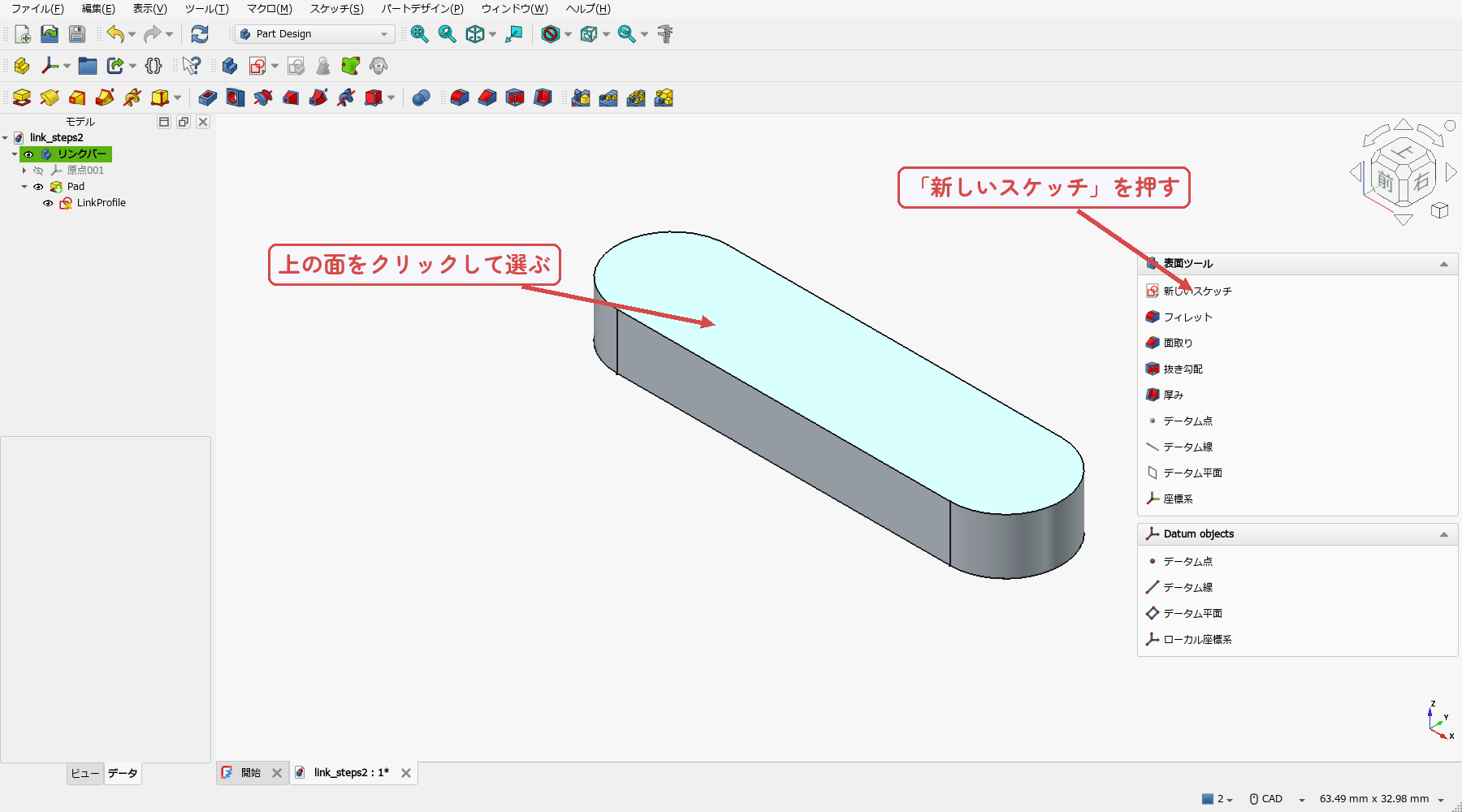Viewport: 1462px width, 812px height.
Task: Switch to the ビュー property tab
Action: (85, 773)
